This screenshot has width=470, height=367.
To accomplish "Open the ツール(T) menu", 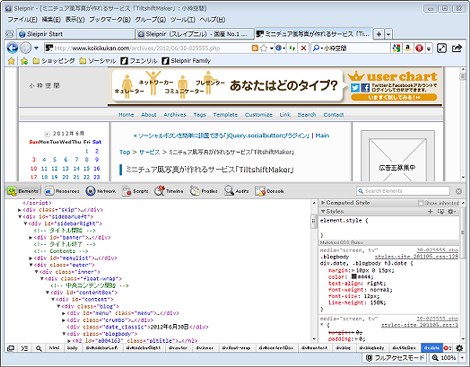I will pyautogui.click(x=183, y=20).
